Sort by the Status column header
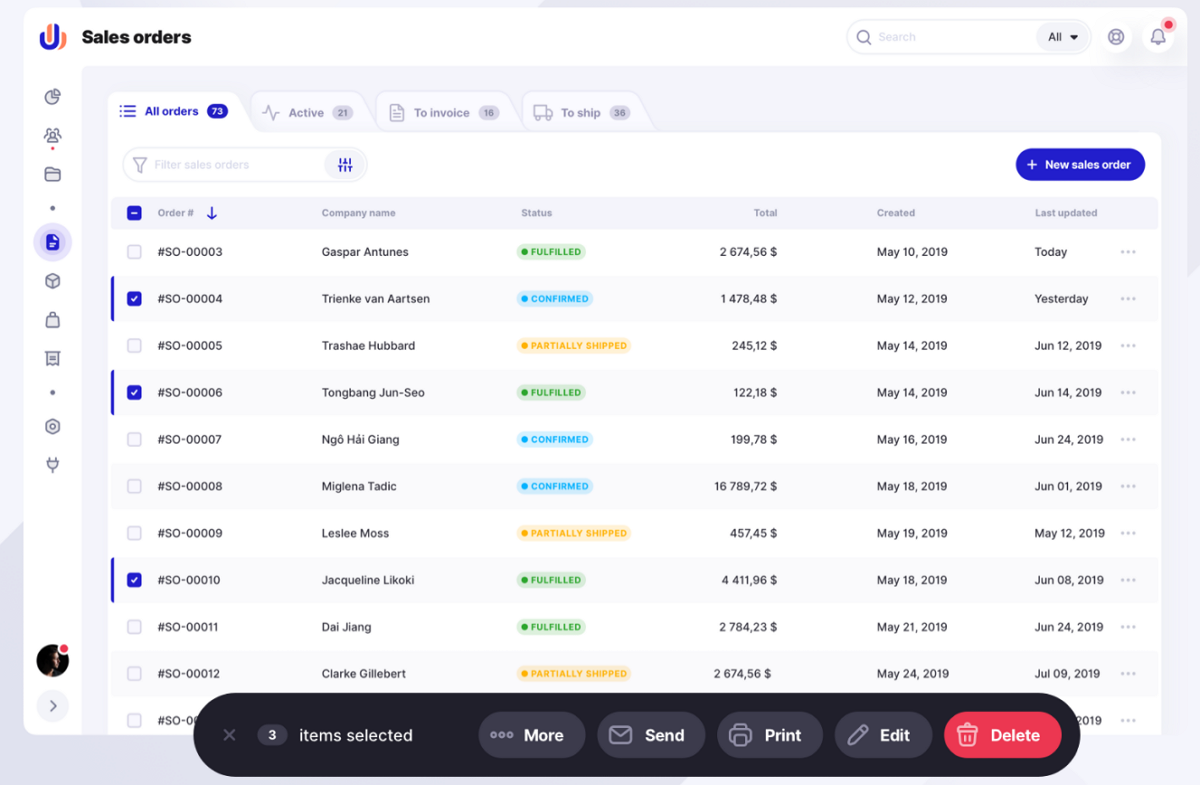The width and height of the screenshot is (1200, 785). [536, 213]
